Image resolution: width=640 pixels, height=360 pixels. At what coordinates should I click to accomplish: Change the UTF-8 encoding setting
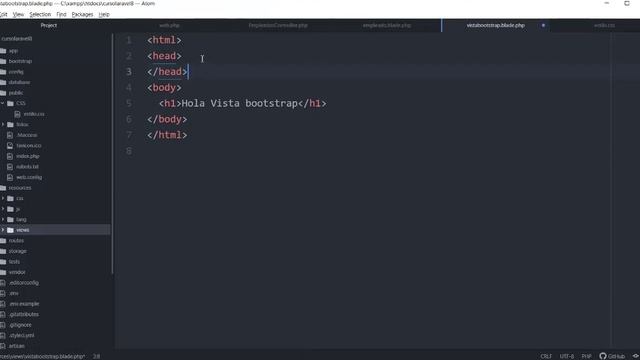click(567, 356)
